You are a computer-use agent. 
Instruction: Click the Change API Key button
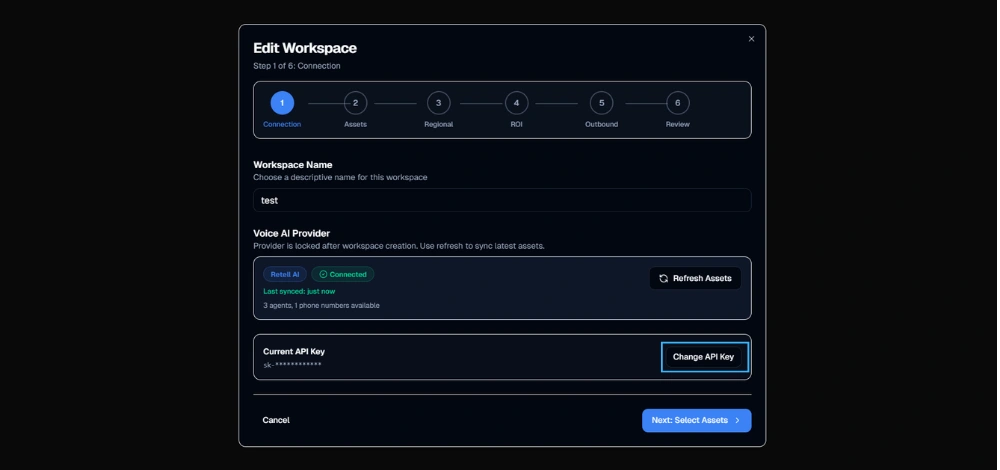point(703,357)
